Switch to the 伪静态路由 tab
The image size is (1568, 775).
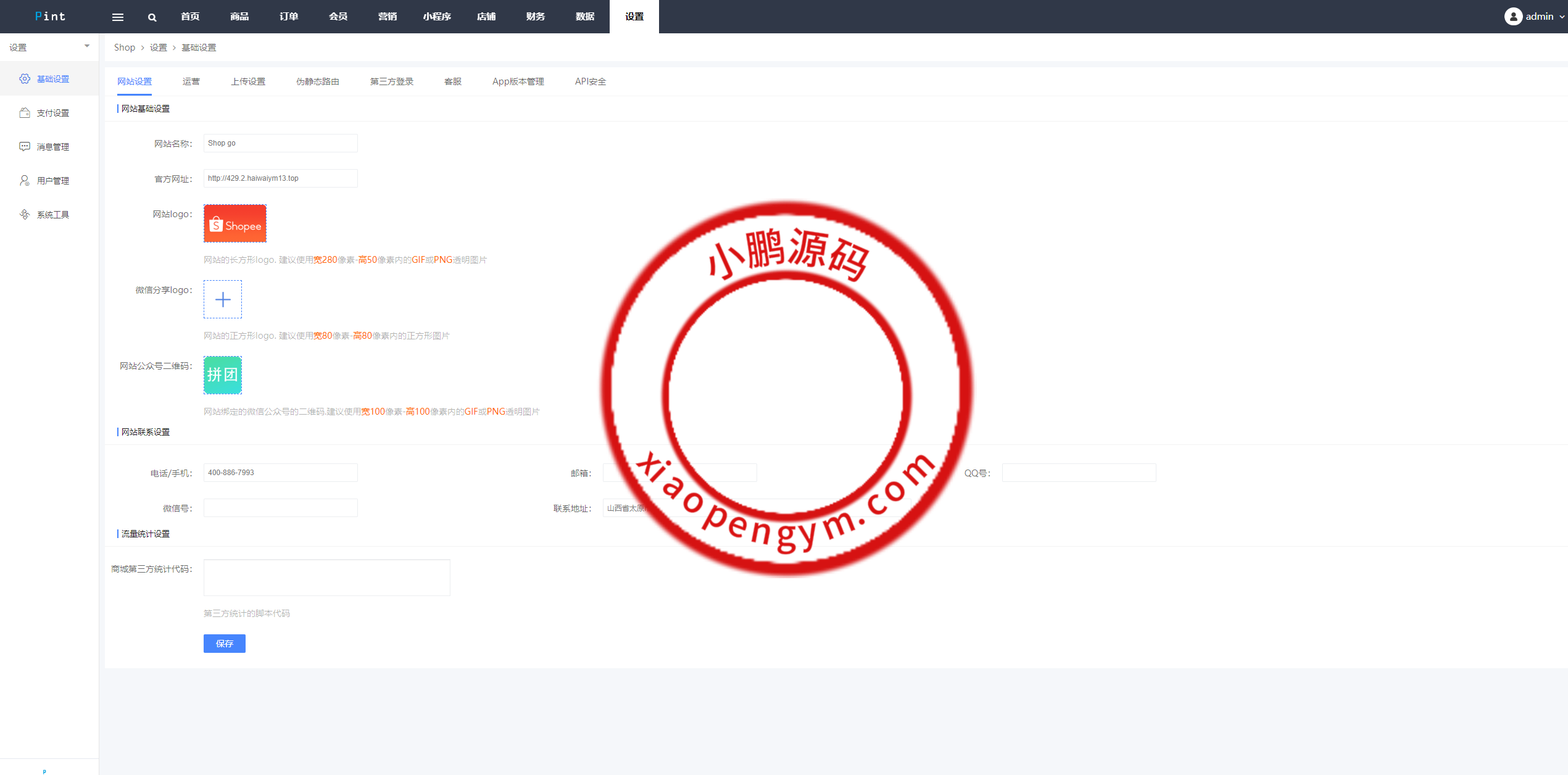pyautogui.click(x=318, y=81)
